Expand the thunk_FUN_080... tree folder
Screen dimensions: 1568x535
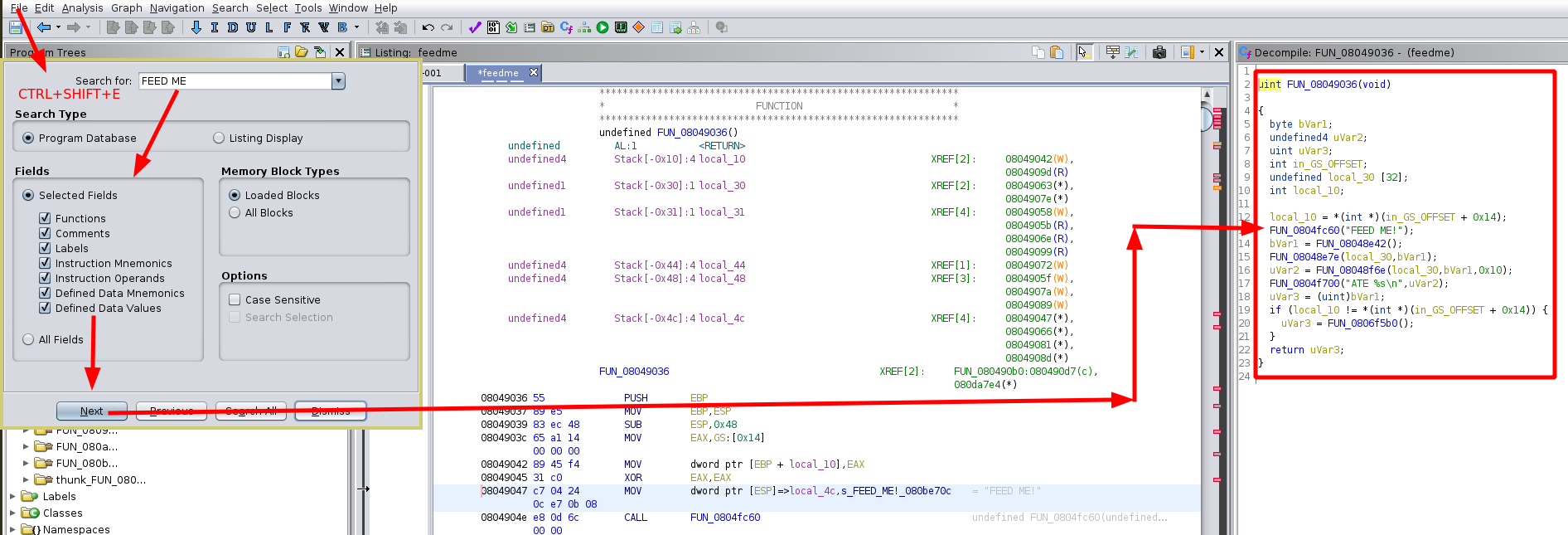click(26, 479)
